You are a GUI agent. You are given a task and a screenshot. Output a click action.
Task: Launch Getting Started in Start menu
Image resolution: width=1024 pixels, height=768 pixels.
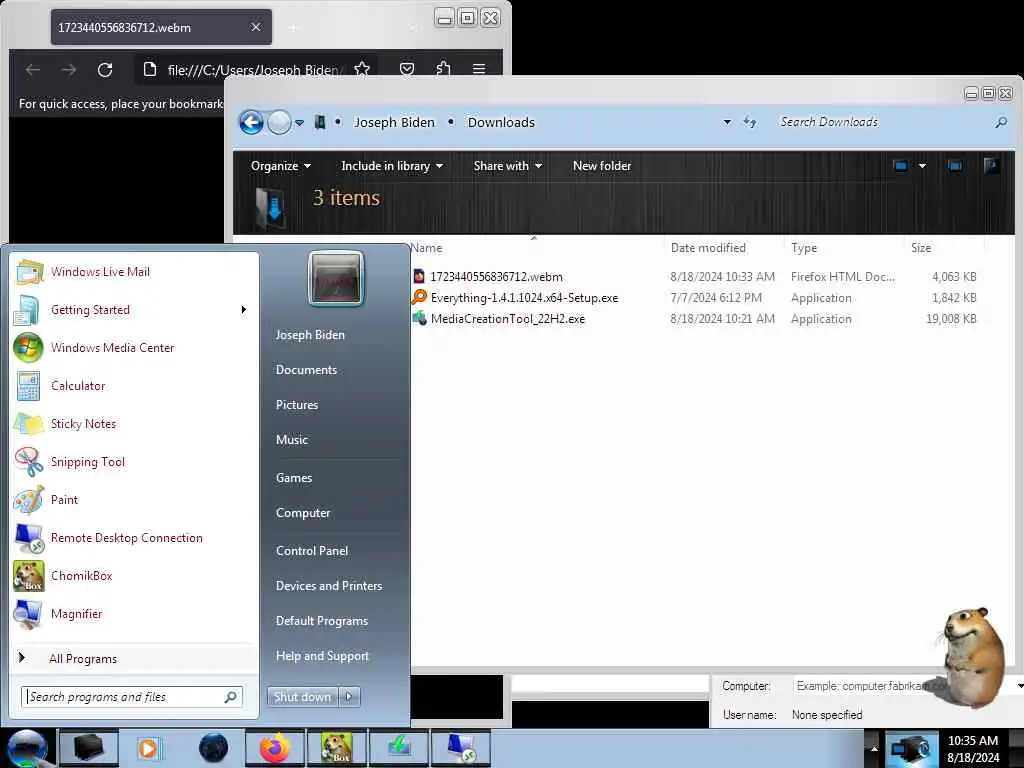click(x=90, y=310)
